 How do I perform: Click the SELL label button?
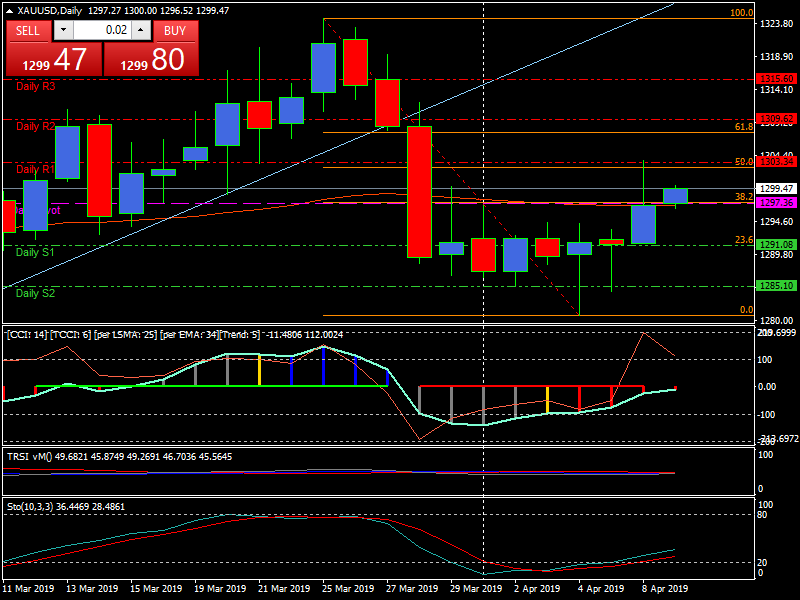point(28,30)
